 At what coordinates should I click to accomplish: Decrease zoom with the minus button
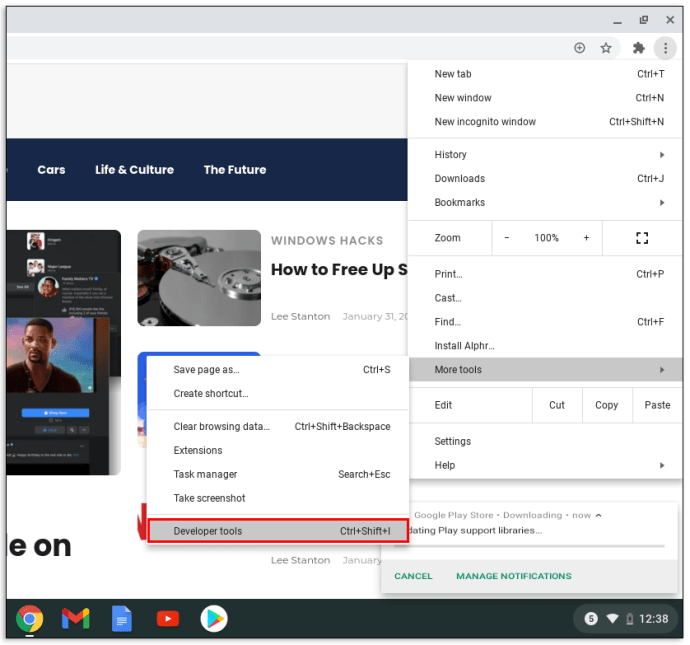(x=507, y=238)
